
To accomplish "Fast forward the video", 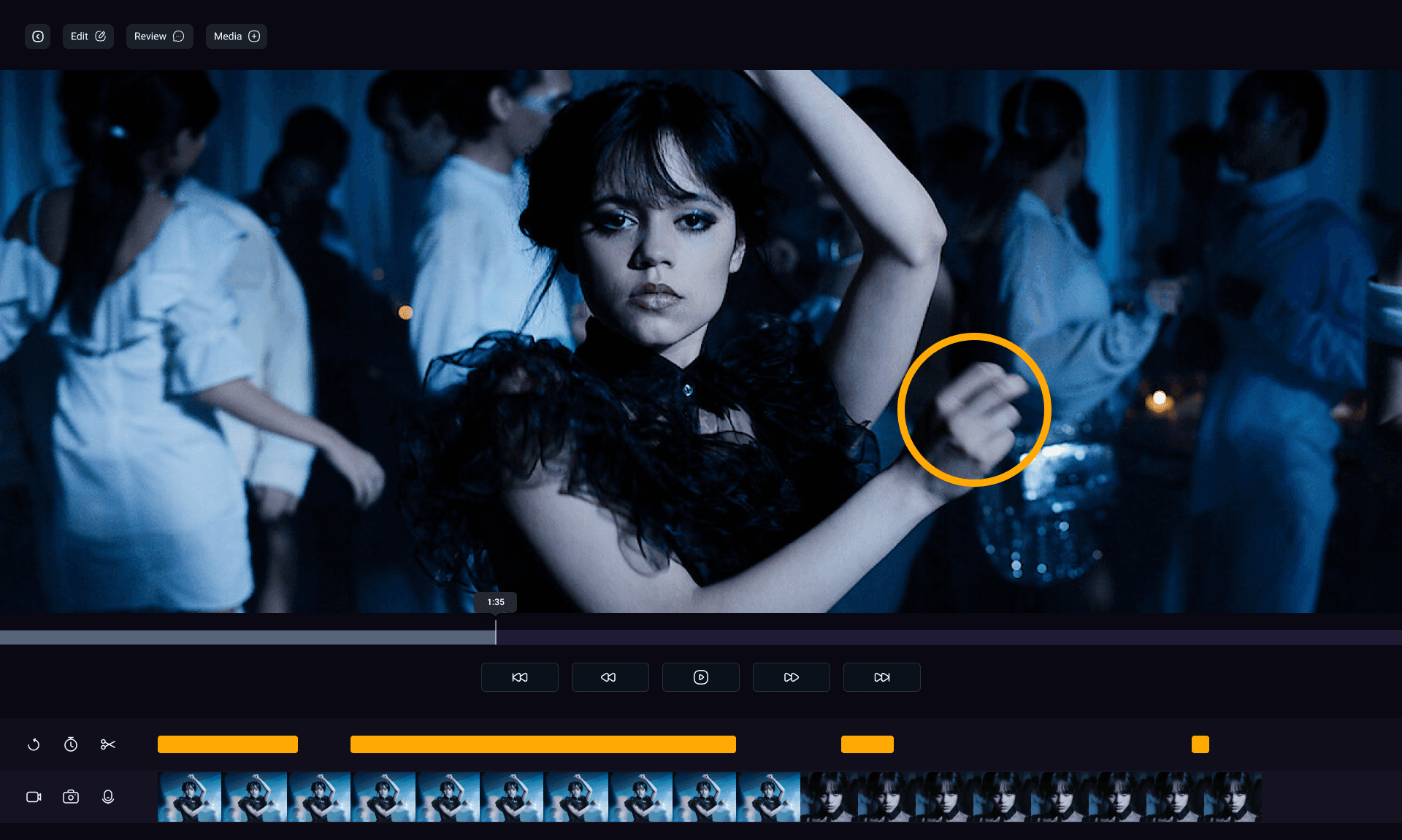I will (792, 677).
